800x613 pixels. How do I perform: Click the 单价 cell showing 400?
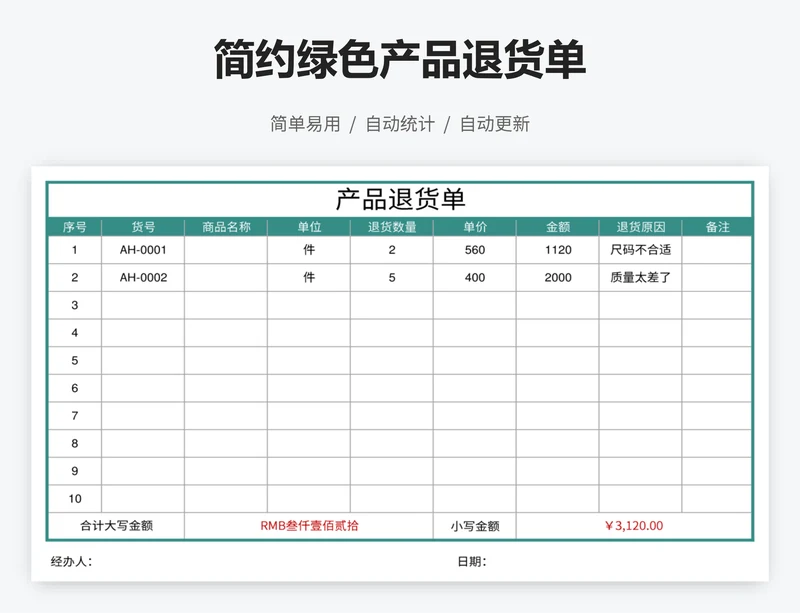(x=474, y=278)
